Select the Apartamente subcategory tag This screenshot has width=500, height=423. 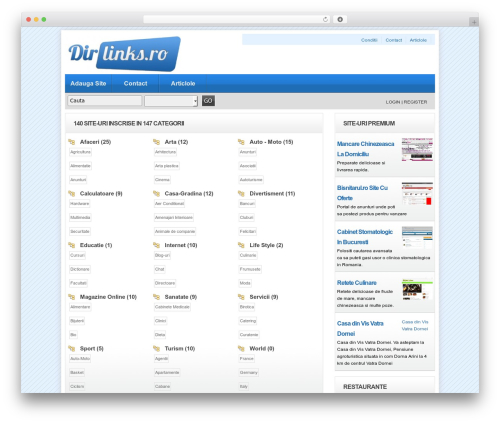tap(167, 373)
